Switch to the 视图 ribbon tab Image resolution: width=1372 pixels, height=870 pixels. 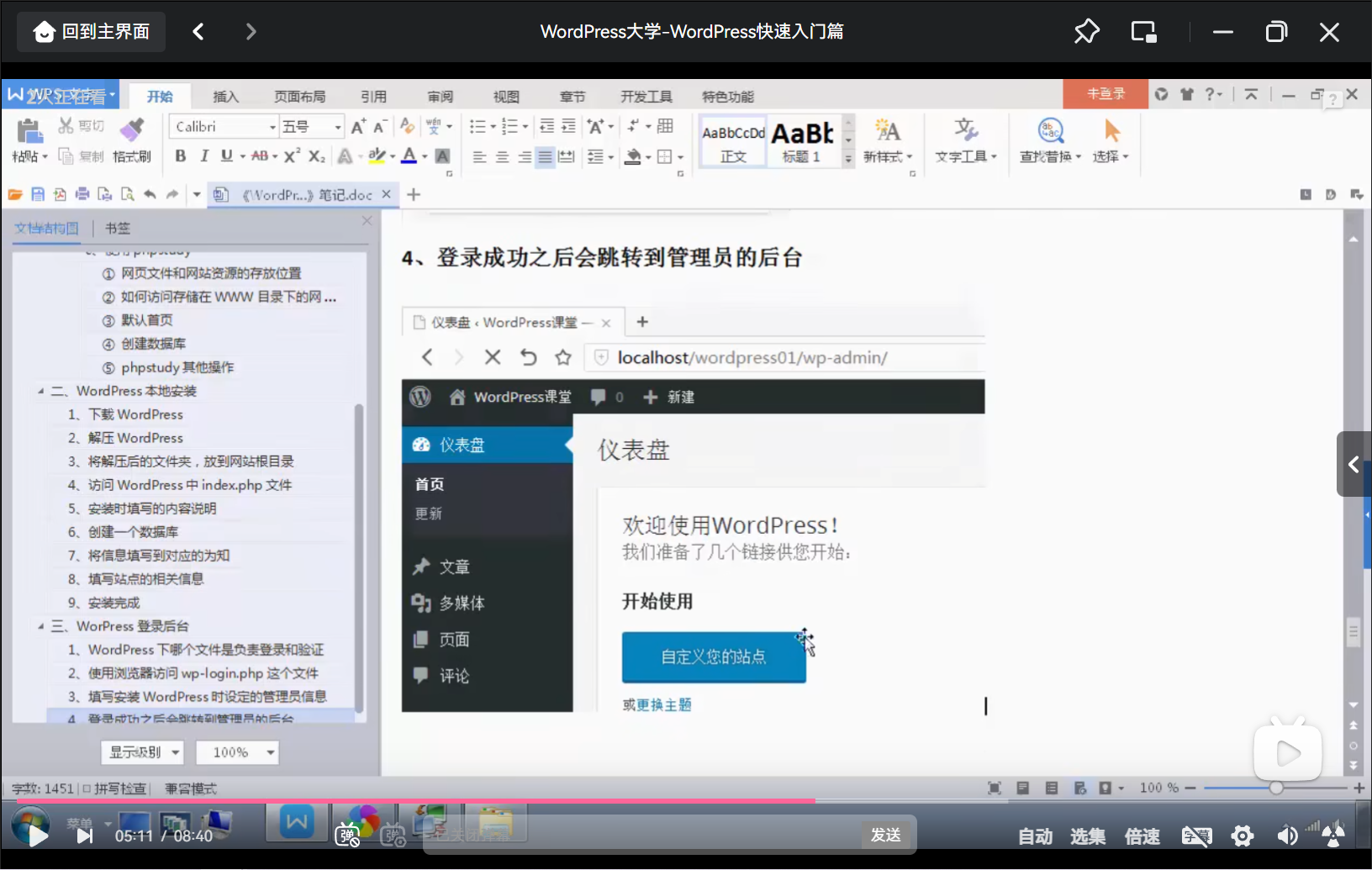click(x=506, y=97)
